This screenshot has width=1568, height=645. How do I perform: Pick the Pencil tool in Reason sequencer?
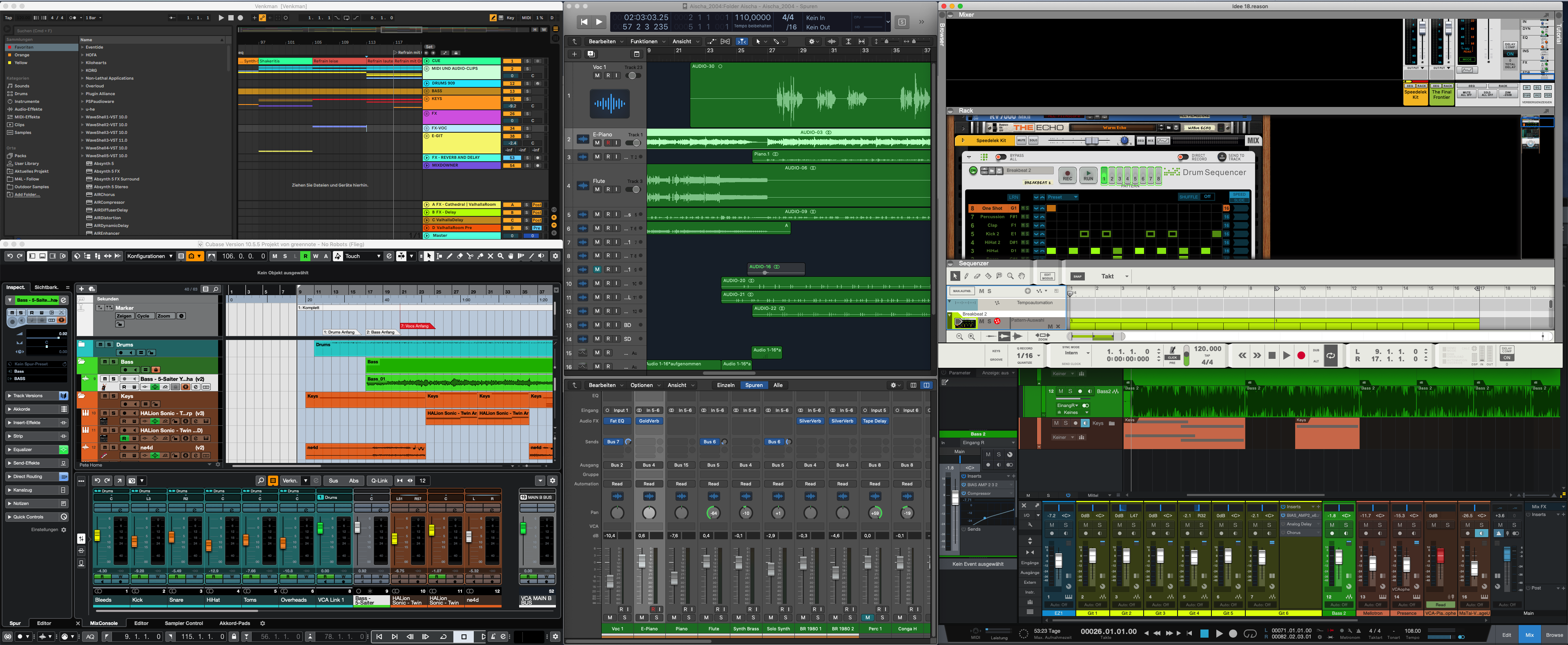pos(966,276)
